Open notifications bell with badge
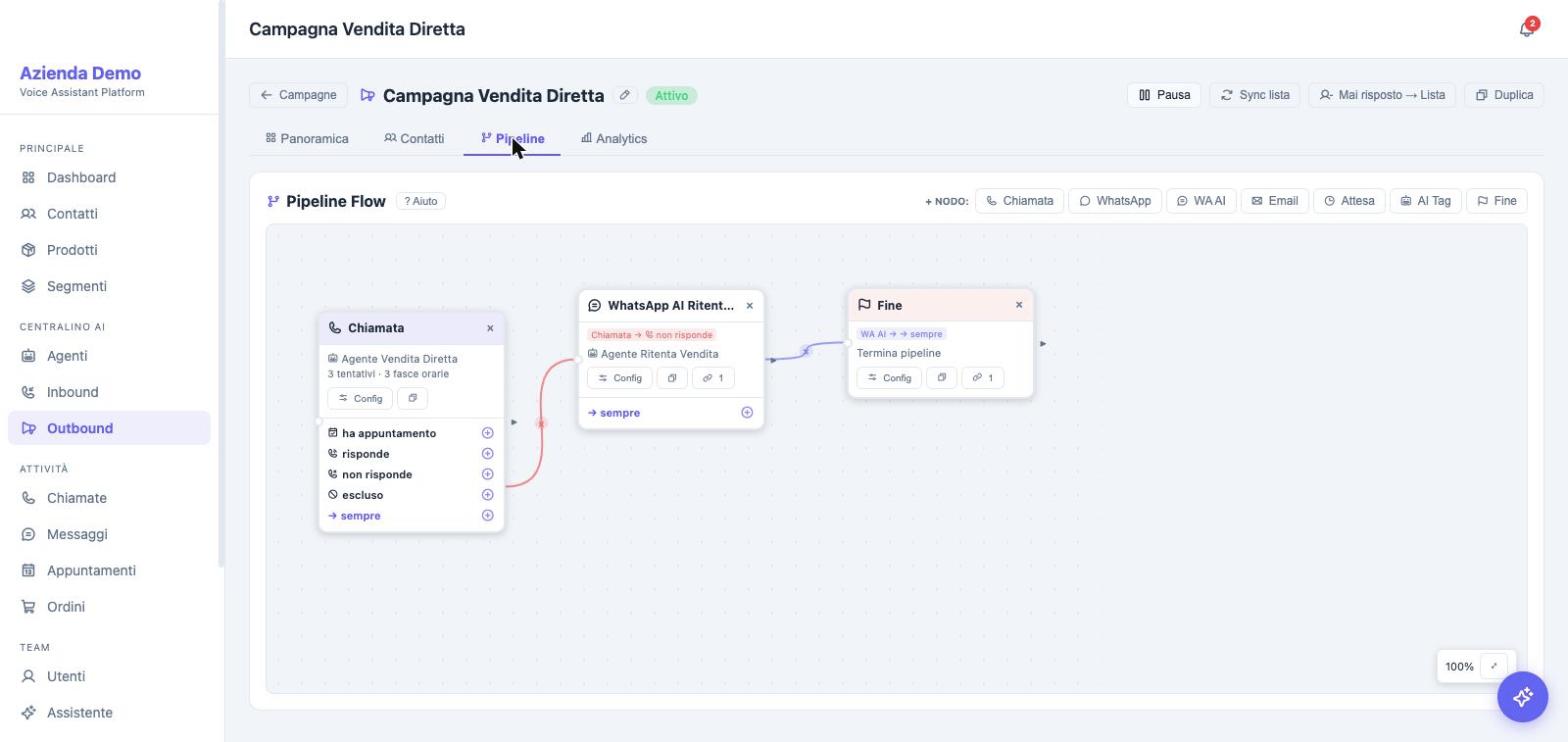Screen dimensions: 1568x742 click(x=1527, y=29)
